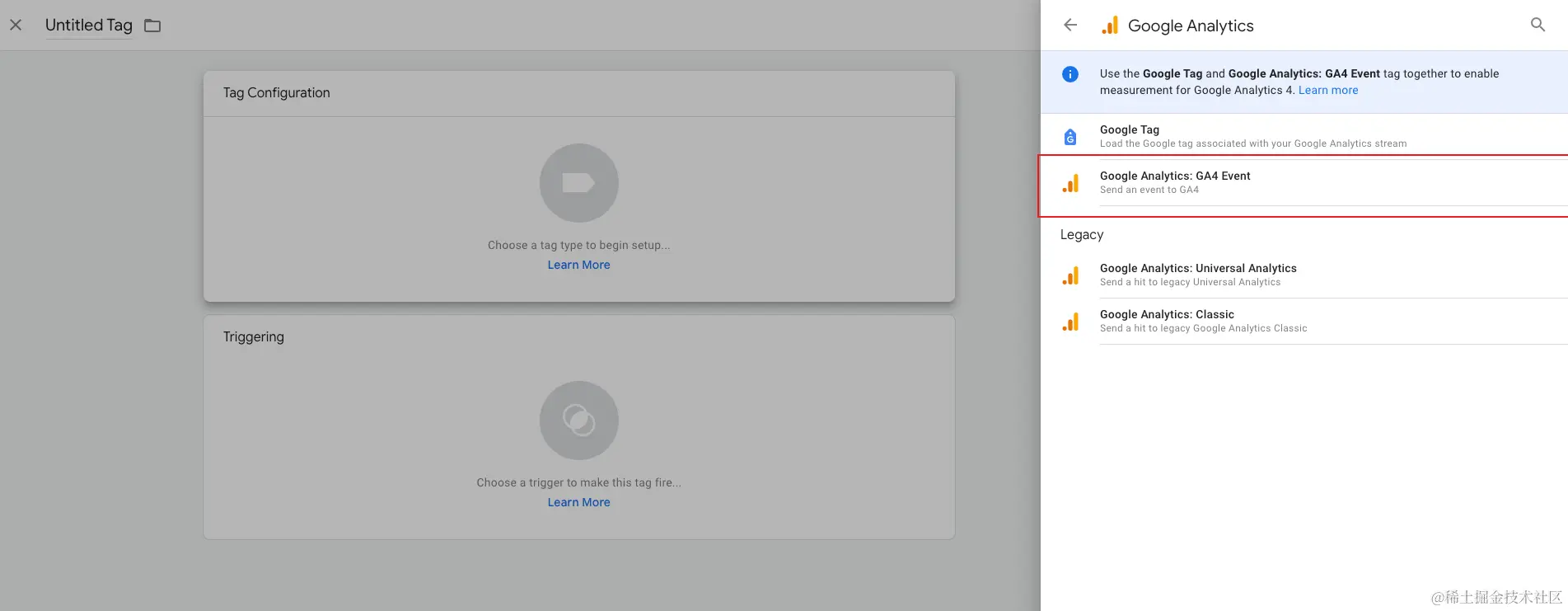1568x611 pixels.
Task: Click the Triggering heading
Action: pyautogui.click(x=253, y=337)
